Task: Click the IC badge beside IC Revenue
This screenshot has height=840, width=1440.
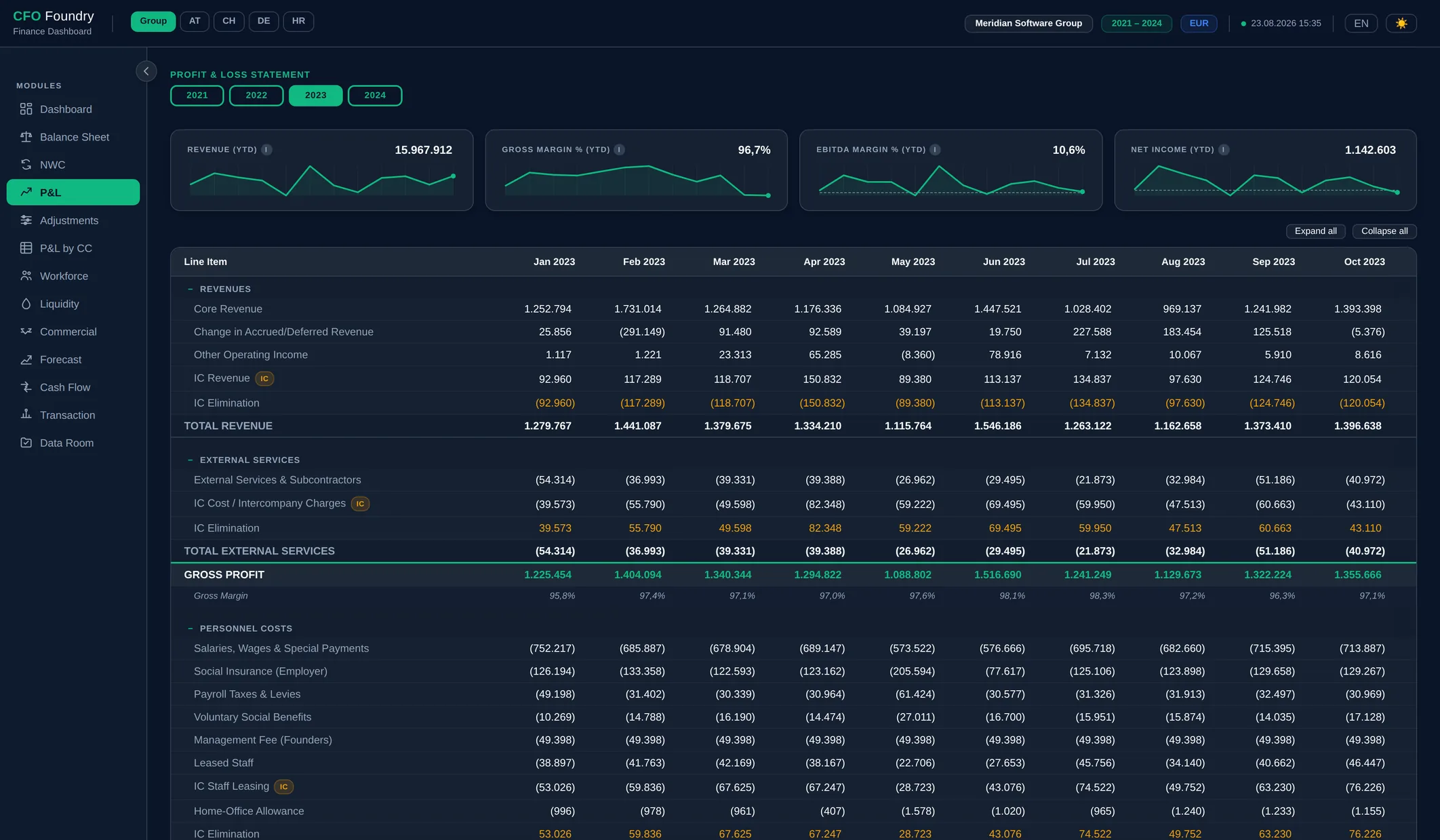Action: point(264,379)
